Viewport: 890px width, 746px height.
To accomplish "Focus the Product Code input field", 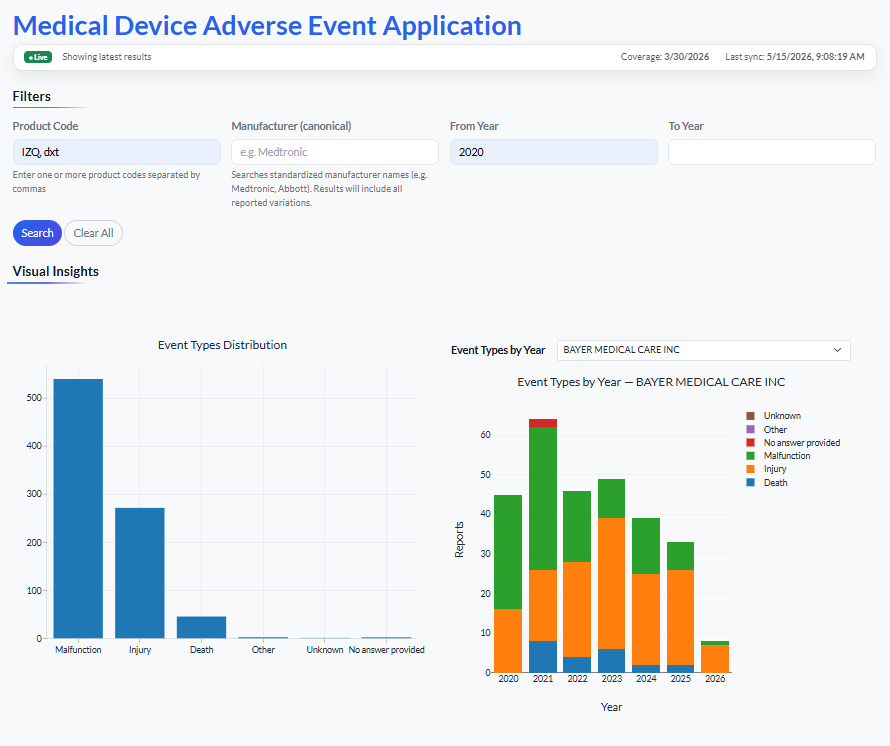I will click(x=116, y=152).
